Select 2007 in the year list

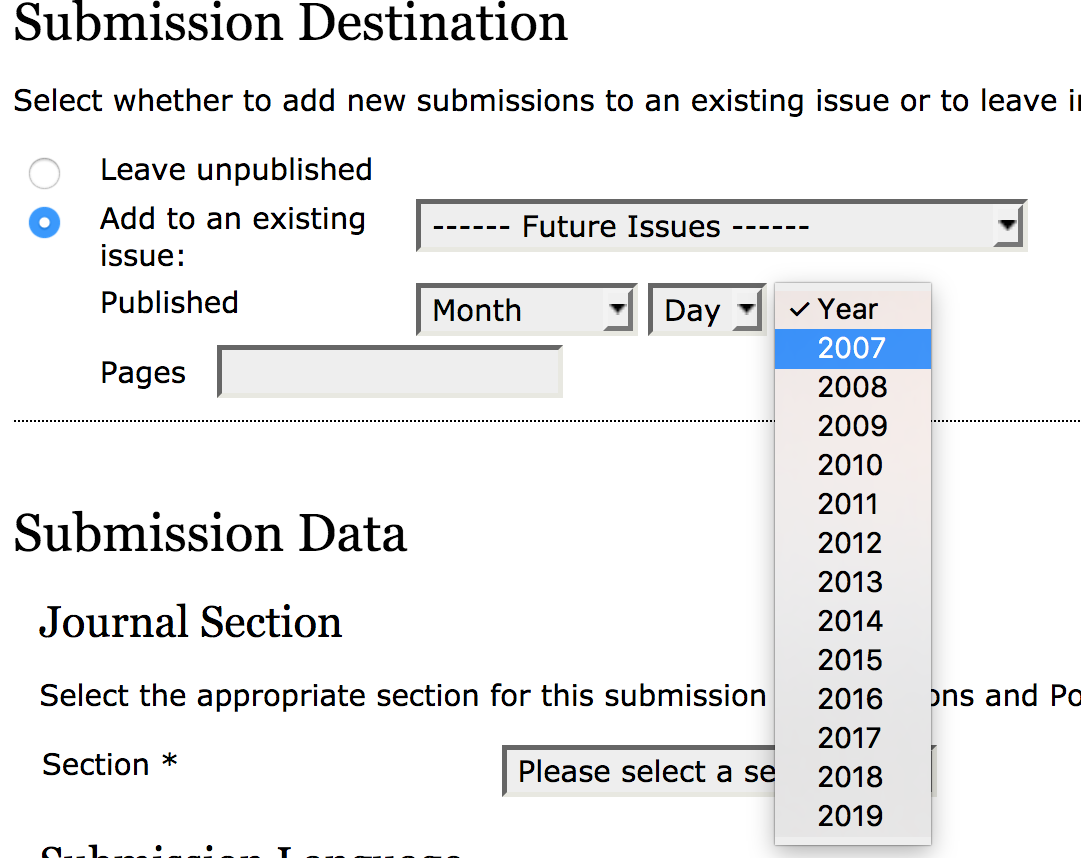[x=852, y=348]
